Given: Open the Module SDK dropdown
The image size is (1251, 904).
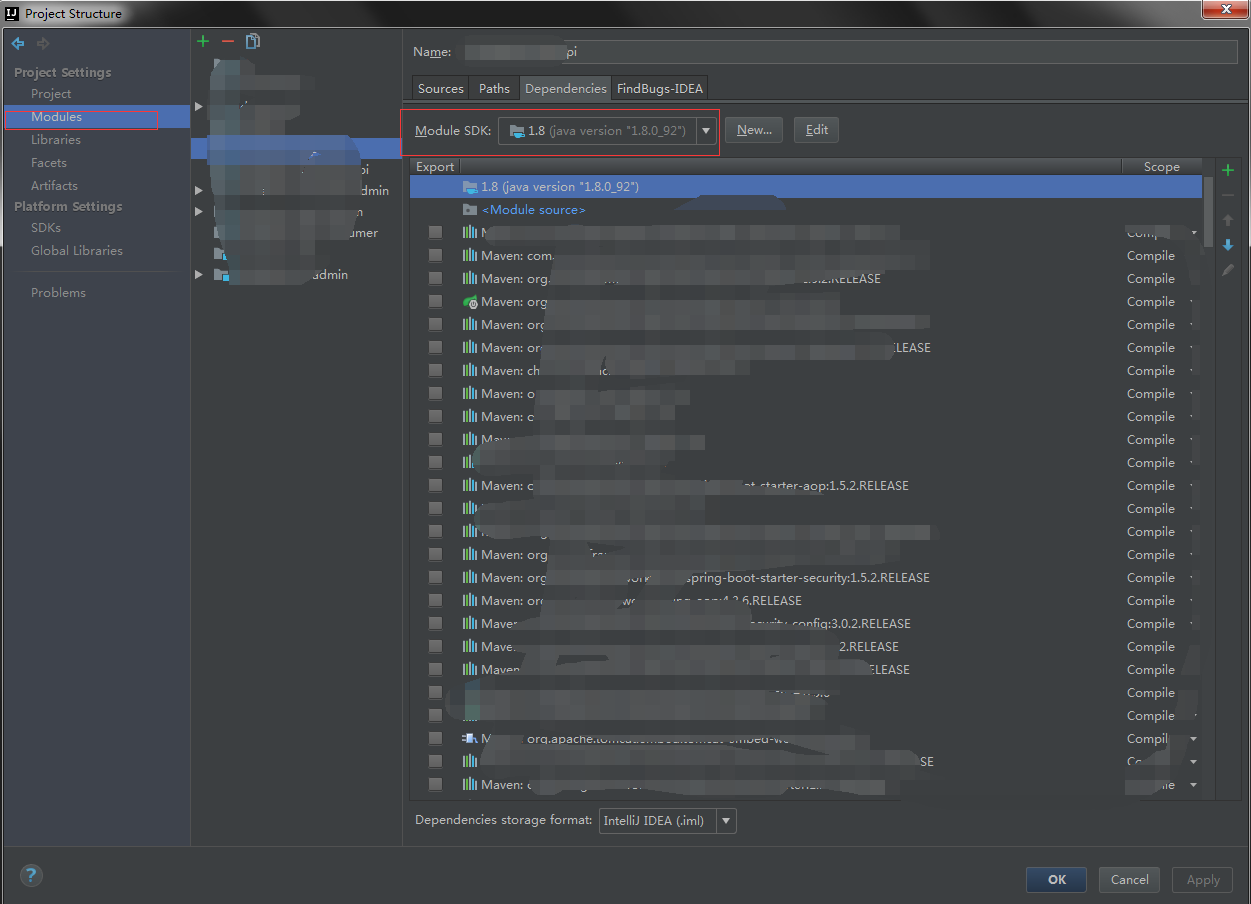Looking at the screenshot, I should tap(707, 130).
